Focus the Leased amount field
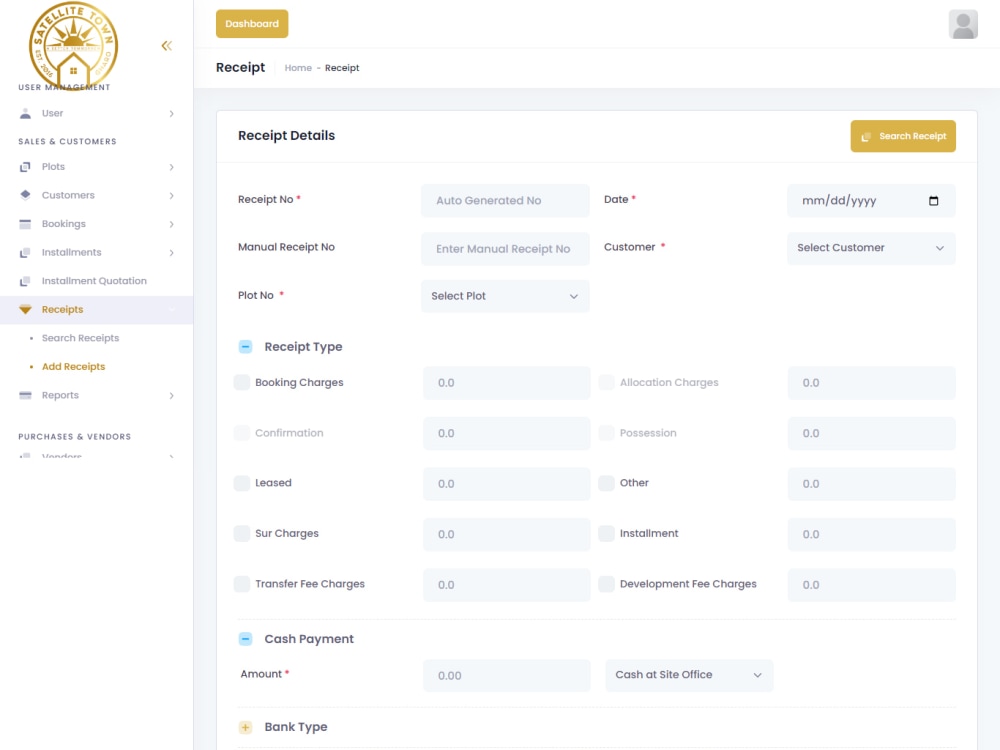1000x750 pixels. pos(506,484)
